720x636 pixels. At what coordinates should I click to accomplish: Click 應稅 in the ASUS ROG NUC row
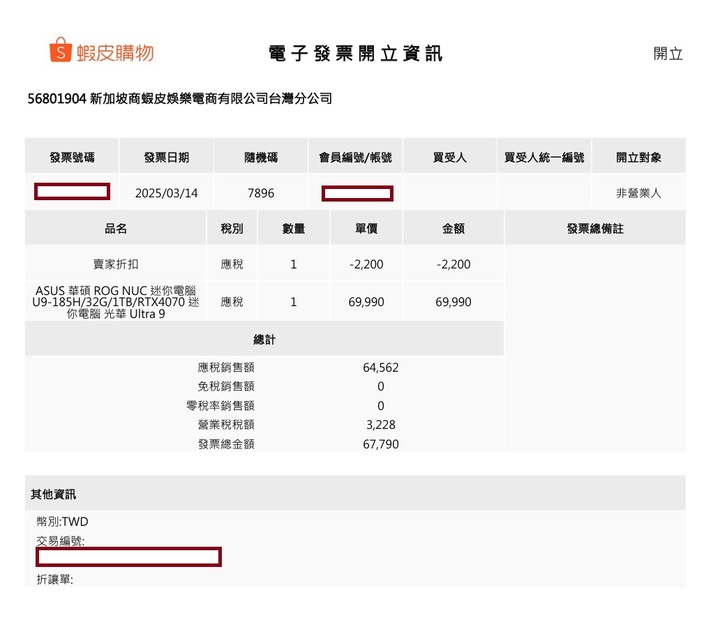click(232, 302)
